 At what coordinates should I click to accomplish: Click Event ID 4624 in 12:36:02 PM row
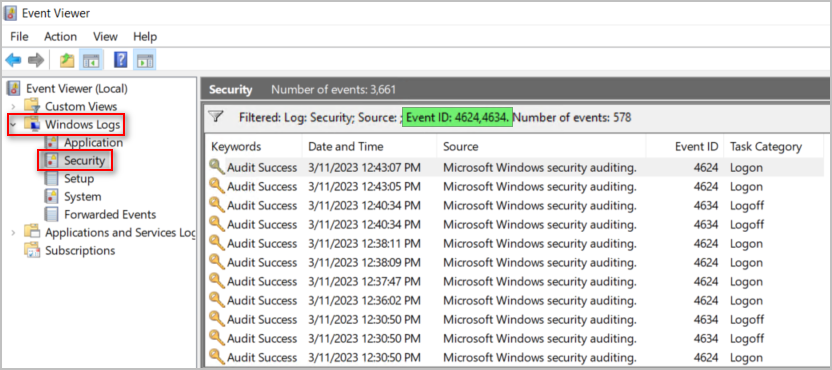point(706,300)
